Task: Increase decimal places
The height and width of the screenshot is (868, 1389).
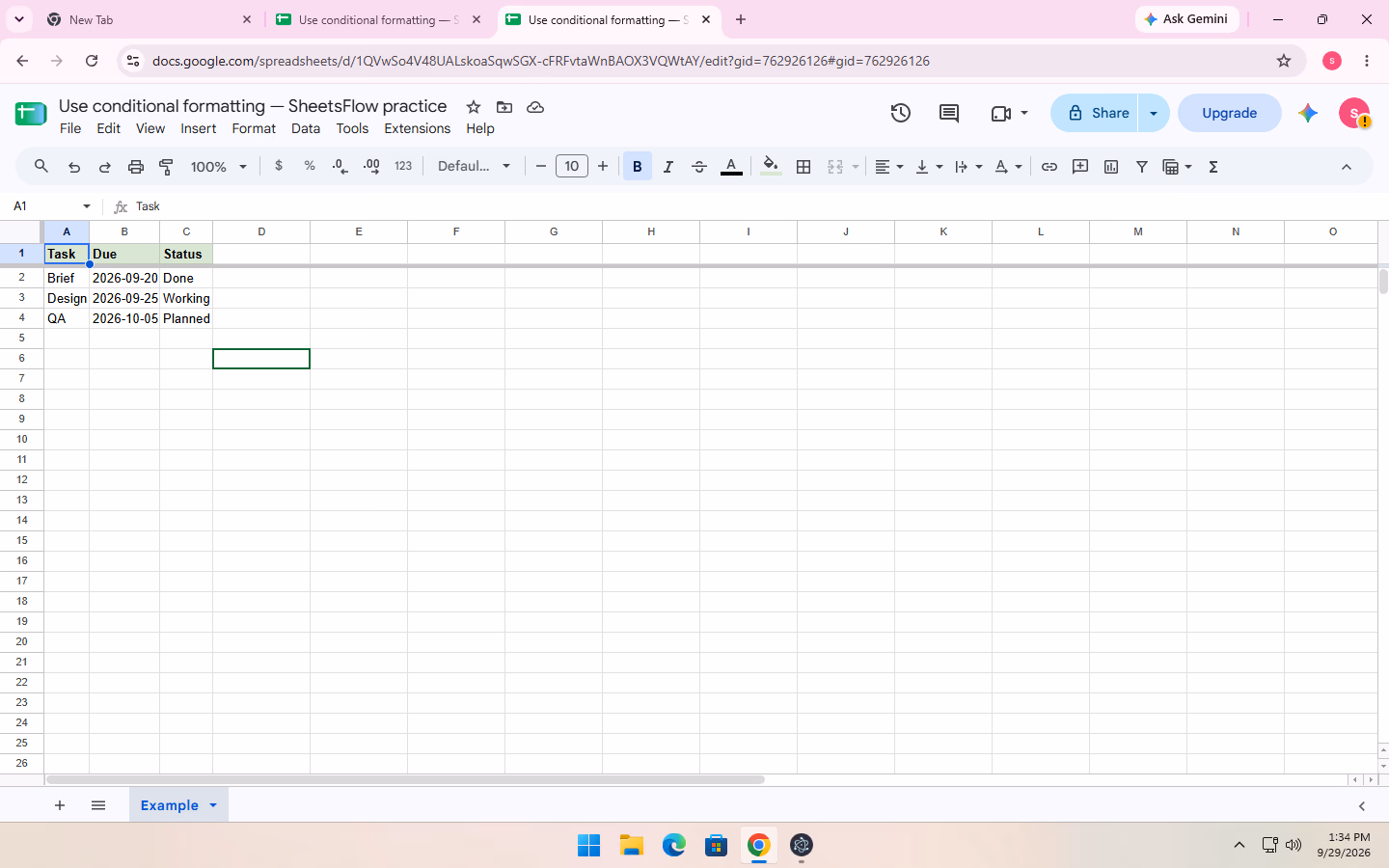Action: 371,166
